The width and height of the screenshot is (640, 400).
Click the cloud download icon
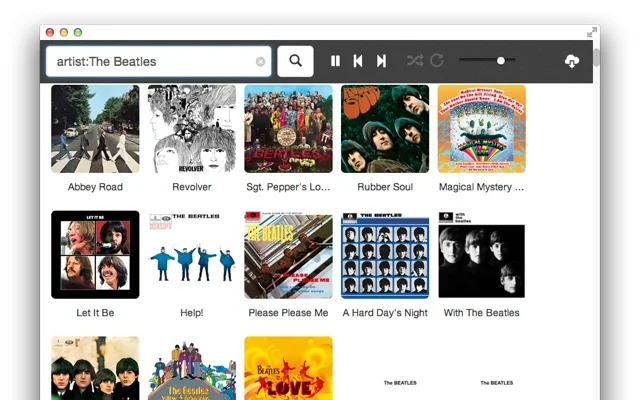point(572,61)
